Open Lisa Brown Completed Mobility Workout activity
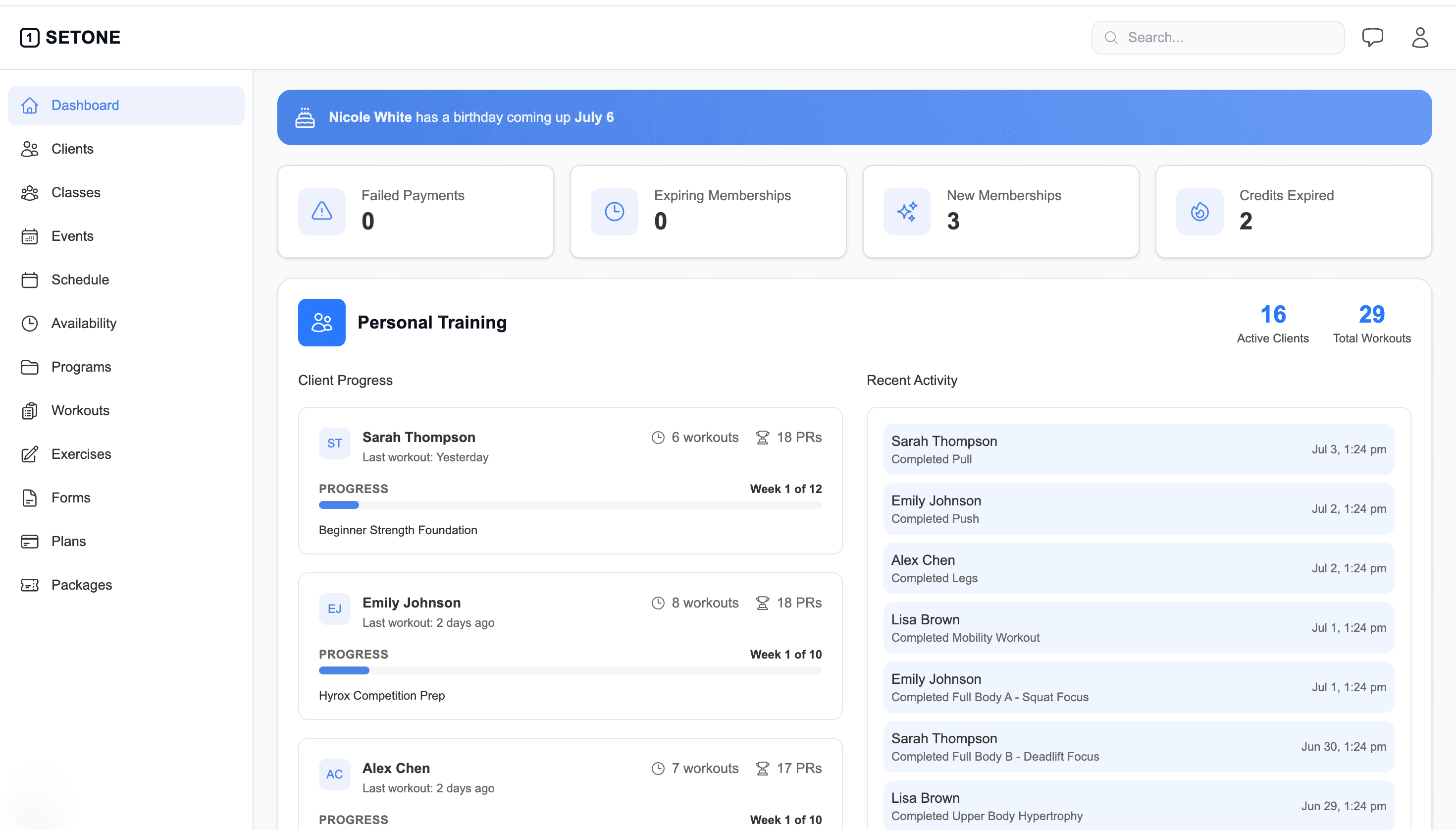This screenshot has width=1456, height=830. [1139, 628]
